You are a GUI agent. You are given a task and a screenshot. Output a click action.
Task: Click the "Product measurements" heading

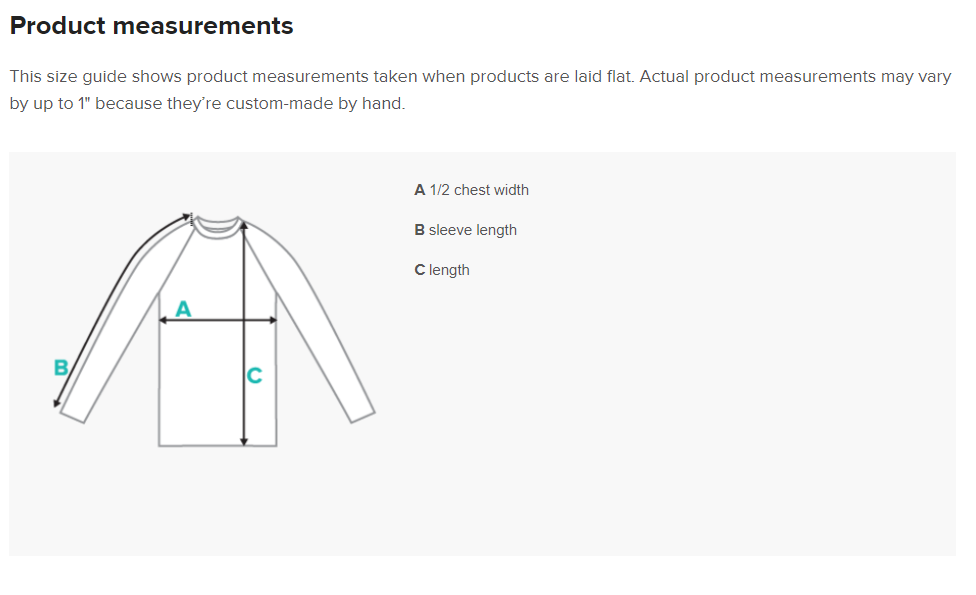point(152,26)
